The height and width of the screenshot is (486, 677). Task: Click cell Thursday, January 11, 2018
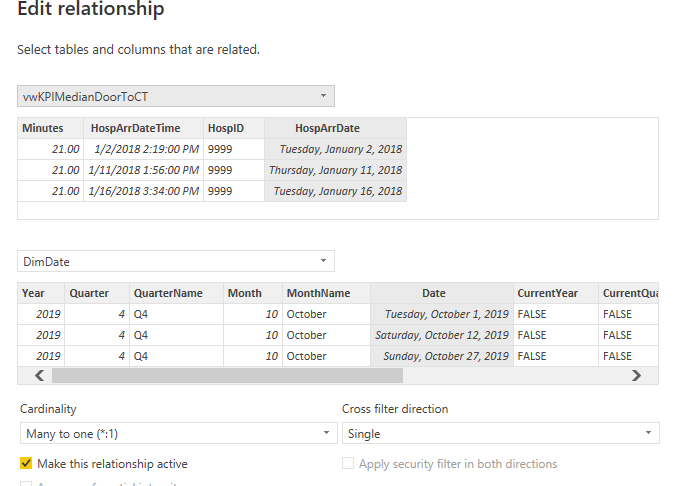[x=335, y=170]
